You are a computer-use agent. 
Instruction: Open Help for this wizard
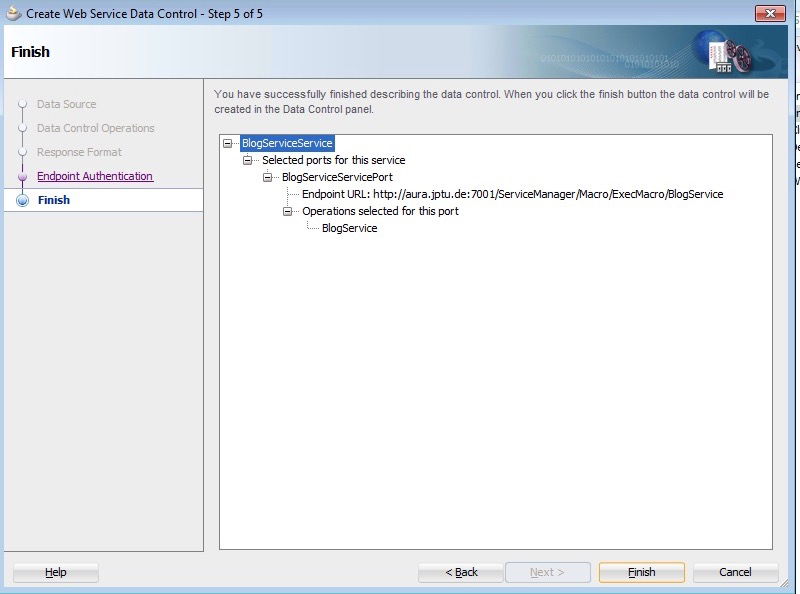click(56, 572)
